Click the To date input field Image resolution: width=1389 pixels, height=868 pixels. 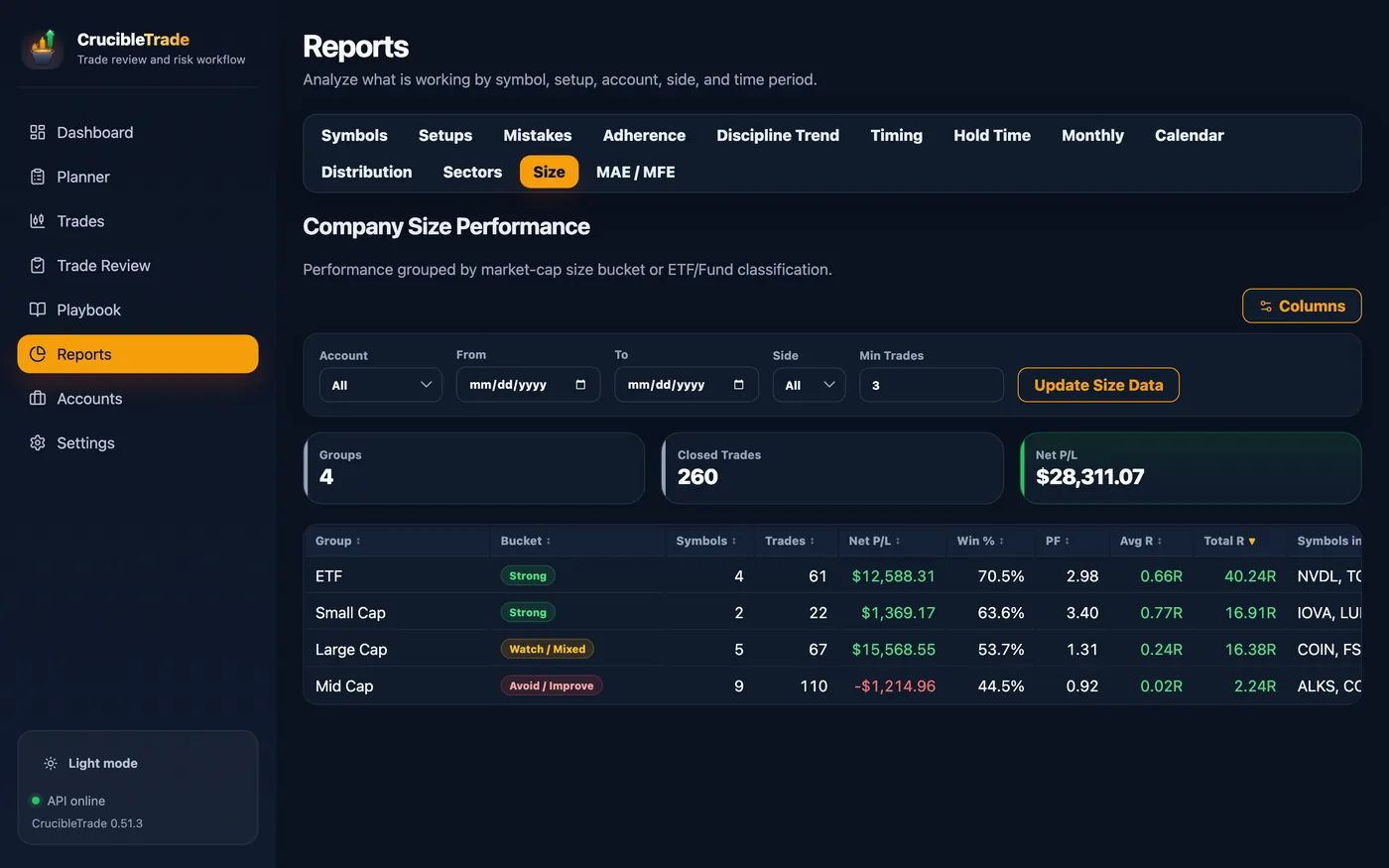pyautogui.click(x=687, y=385)
